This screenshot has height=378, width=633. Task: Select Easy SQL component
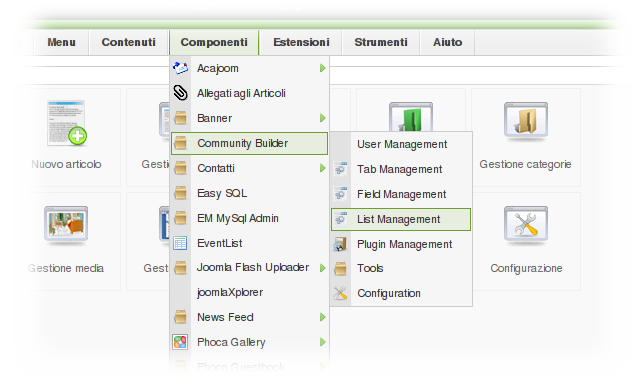coord(249,193)
